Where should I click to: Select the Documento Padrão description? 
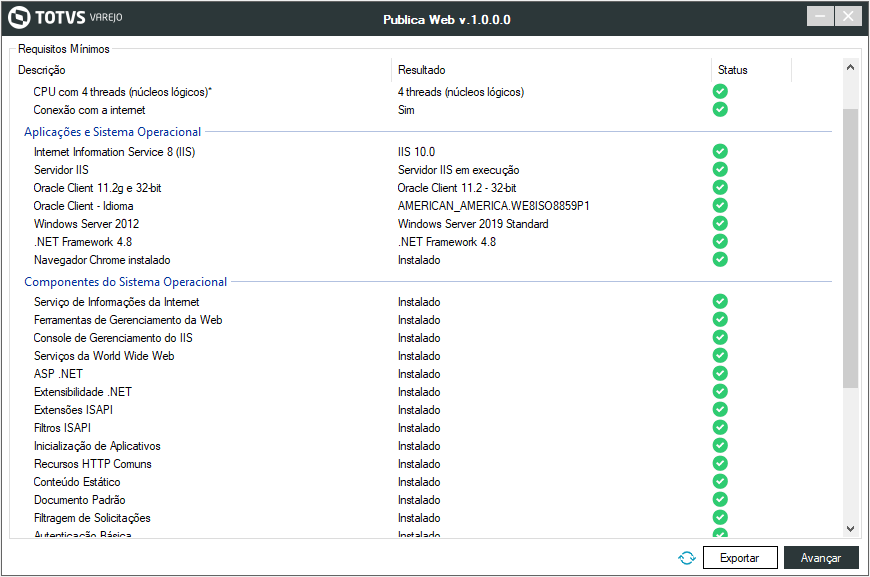pos(79,500)
